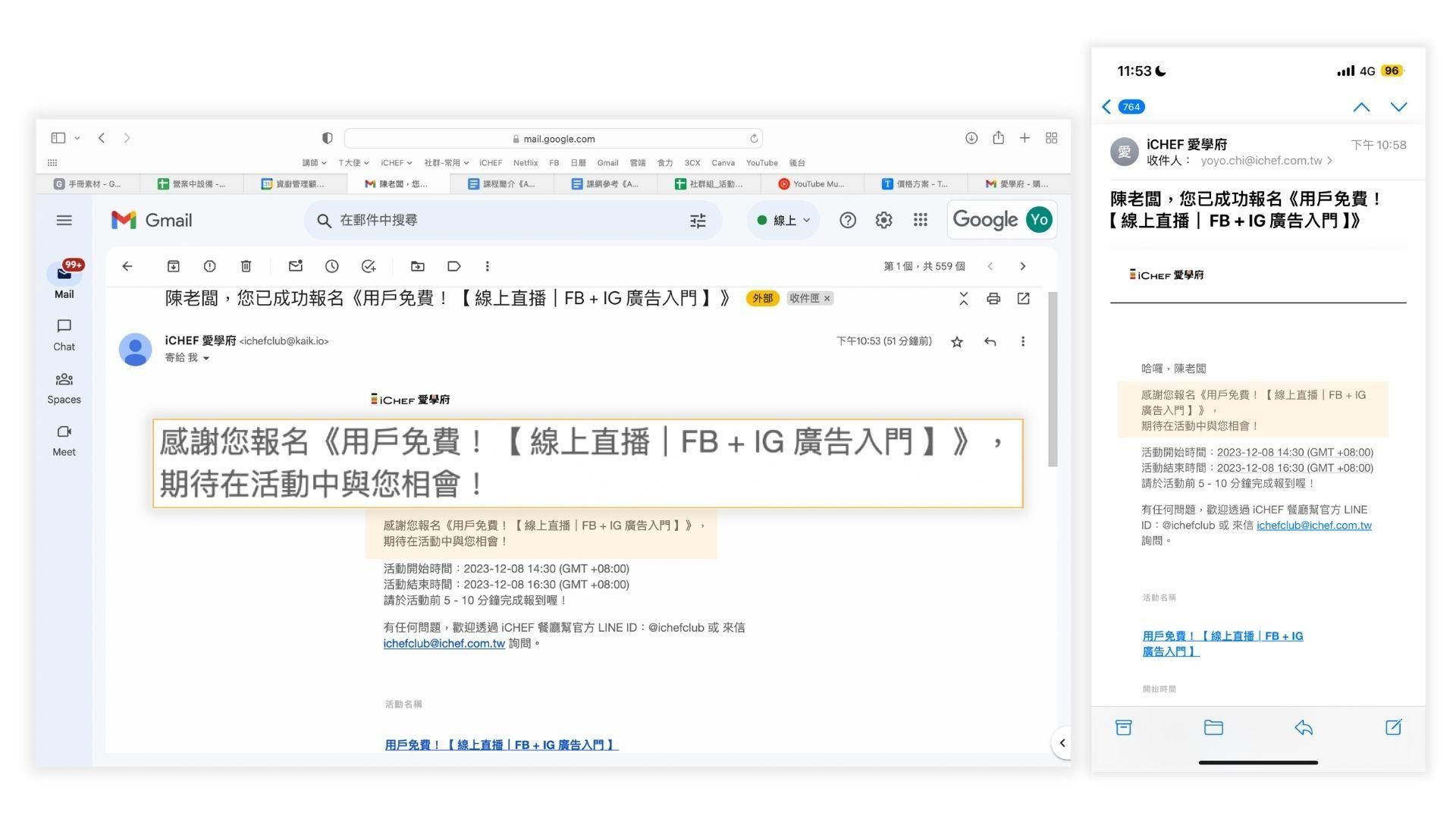The image size is (1456, 819).
Task: Click the report spam icon
Action: pyautogui.click(x=209, y=266)
